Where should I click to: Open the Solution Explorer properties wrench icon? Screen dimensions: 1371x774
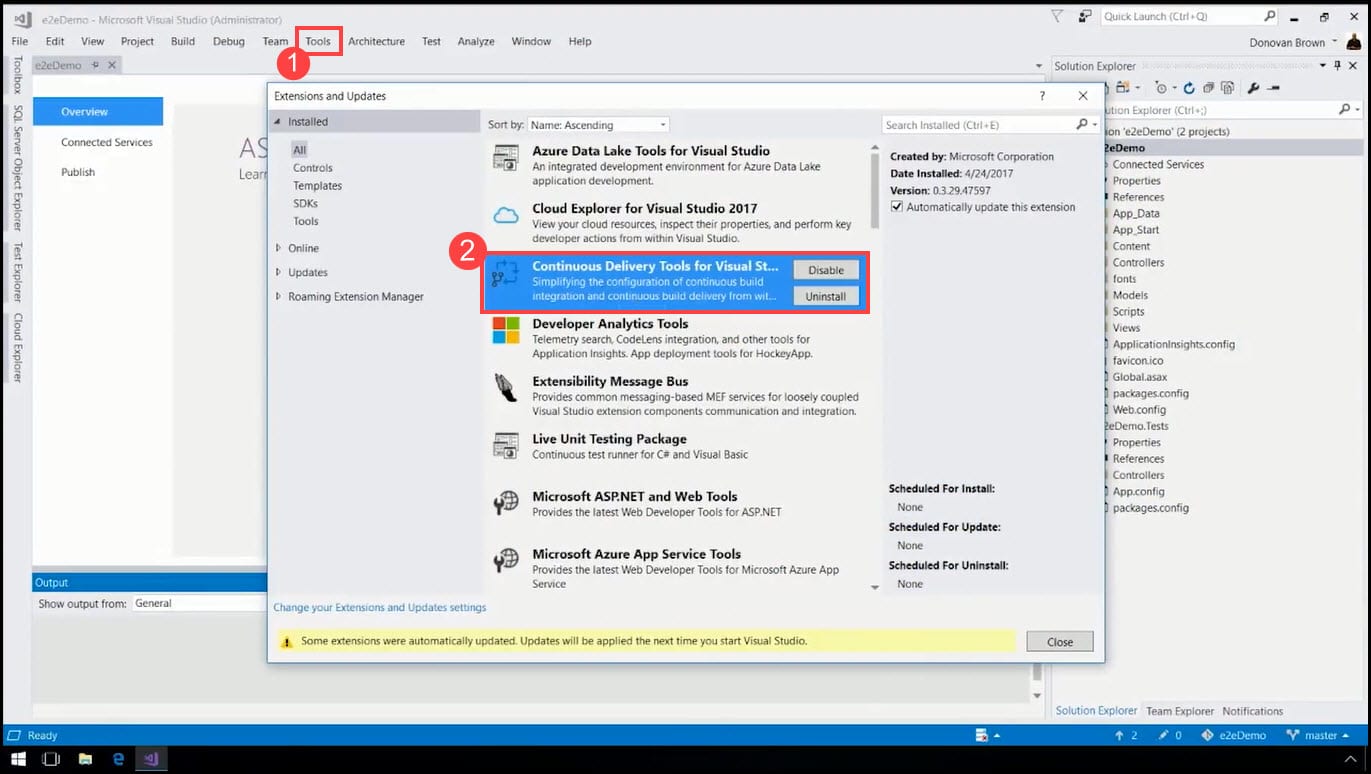point(1253,88)
